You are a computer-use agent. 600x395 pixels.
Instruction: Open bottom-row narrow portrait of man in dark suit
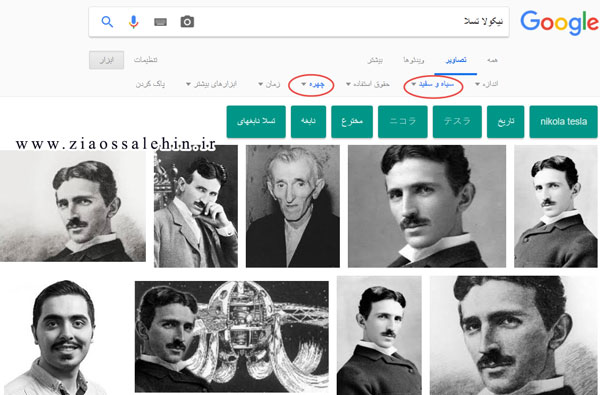[x=379, y=335]
